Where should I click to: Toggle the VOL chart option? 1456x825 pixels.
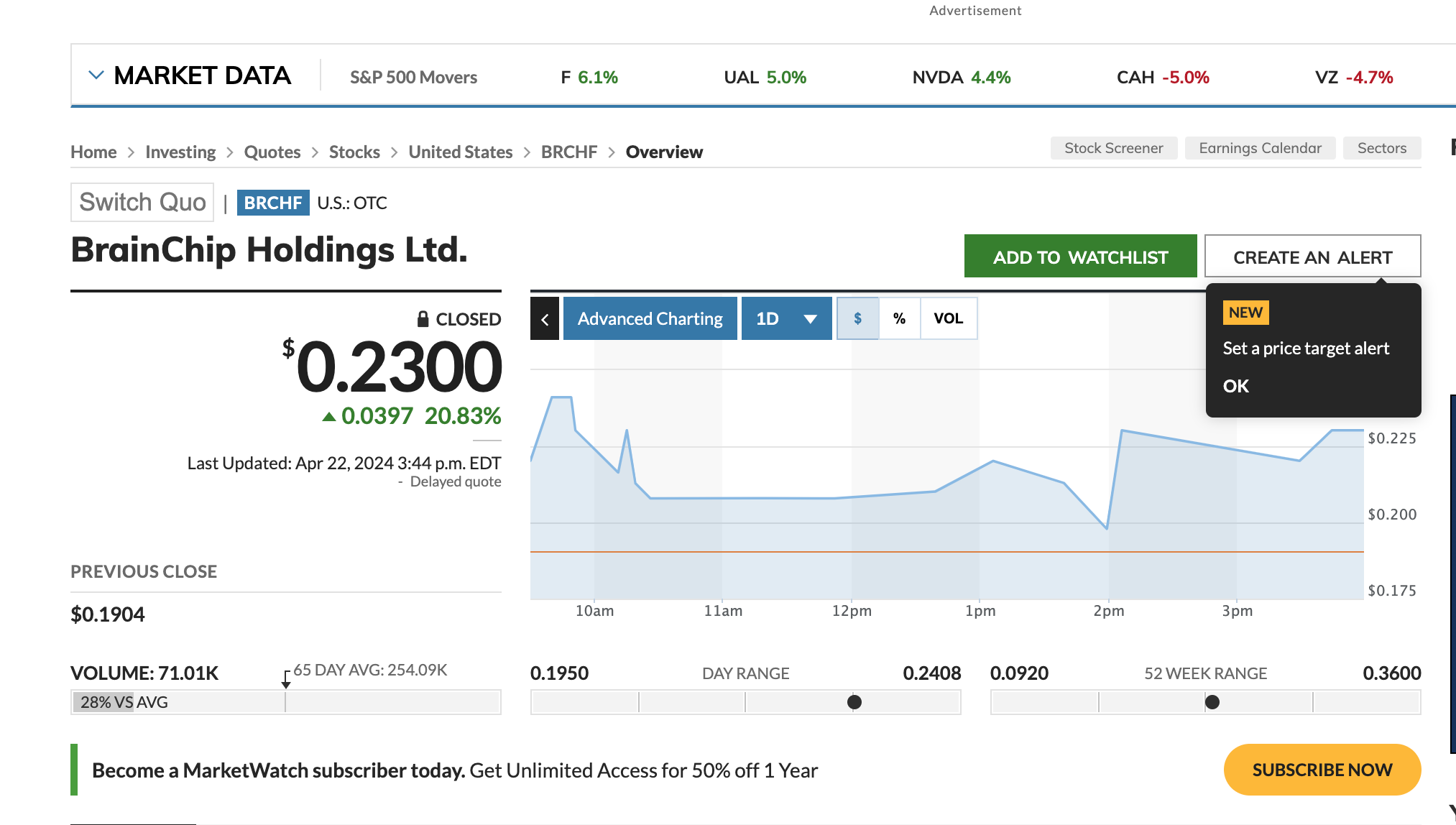pos(949,318)
